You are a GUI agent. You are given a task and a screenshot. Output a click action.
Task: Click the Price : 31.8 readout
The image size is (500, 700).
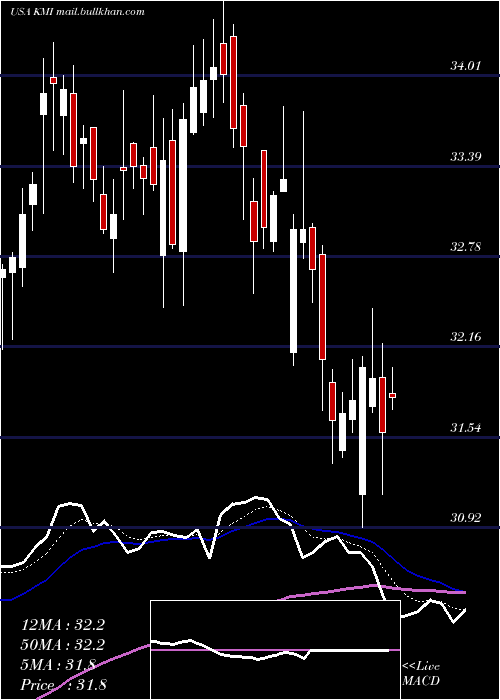tap(64, 684)
